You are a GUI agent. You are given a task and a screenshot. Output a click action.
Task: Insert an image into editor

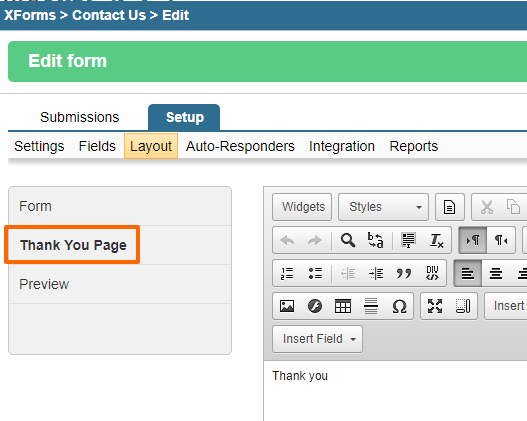coord(287,306)
